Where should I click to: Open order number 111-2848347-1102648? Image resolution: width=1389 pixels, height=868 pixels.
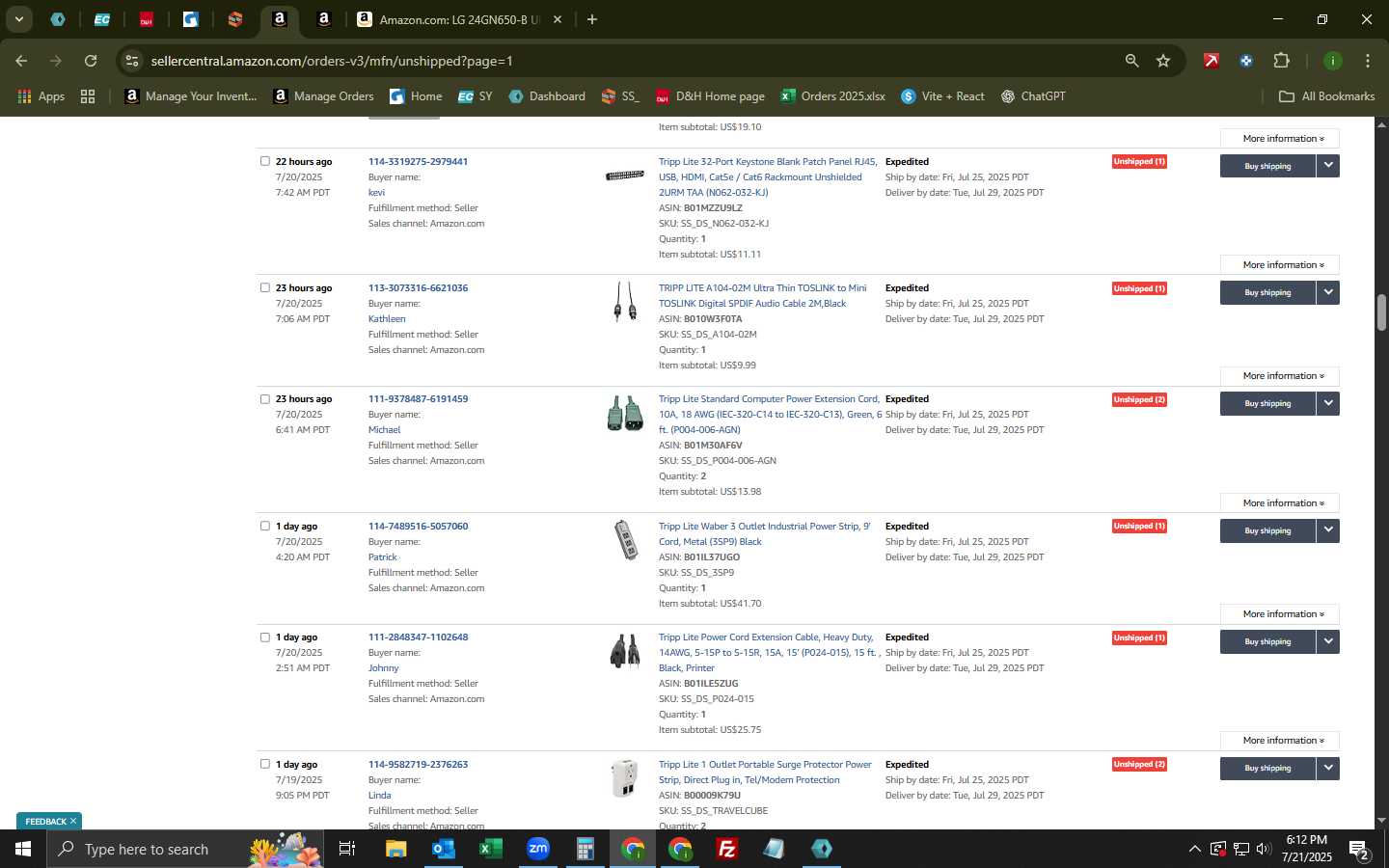[418, 637]
